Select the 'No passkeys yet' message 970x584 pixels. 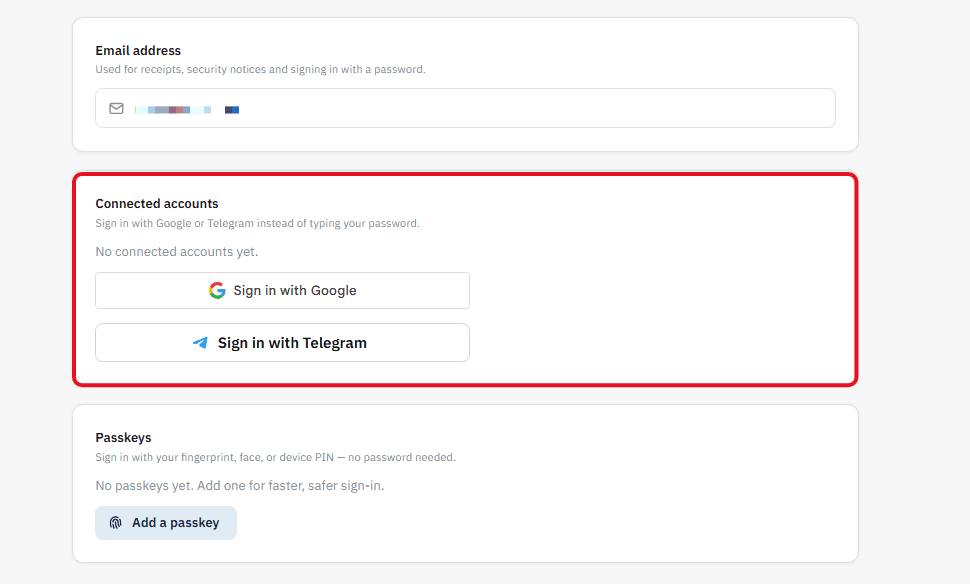click(239, 486)
